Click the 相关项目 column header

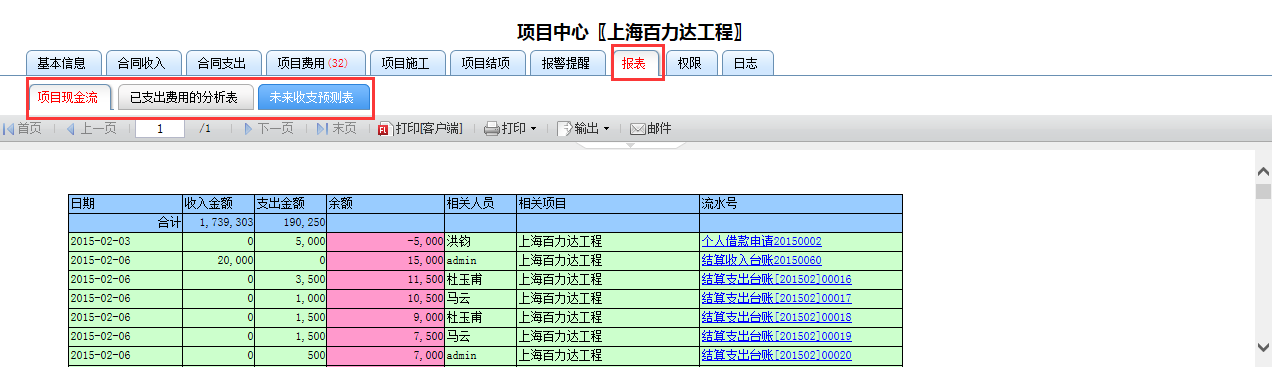click(x=607, y=203)
